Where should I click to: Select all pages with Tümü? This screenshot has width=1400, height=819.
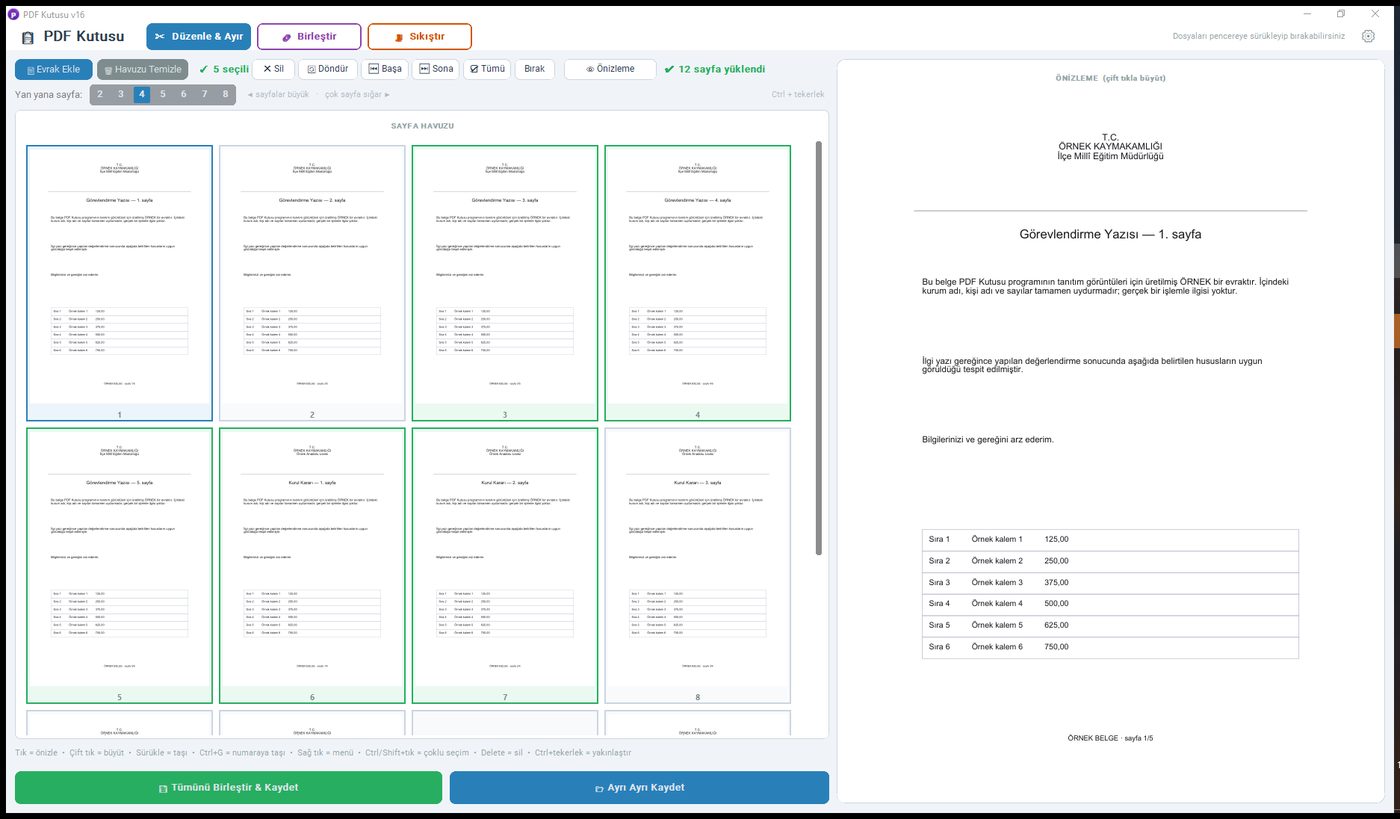click(488, 69)
